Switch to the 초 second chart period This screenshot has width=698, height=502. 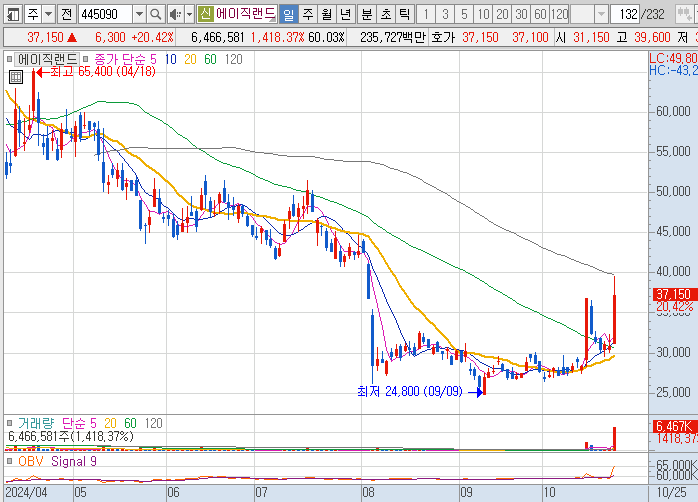click(x=386, y=14)
